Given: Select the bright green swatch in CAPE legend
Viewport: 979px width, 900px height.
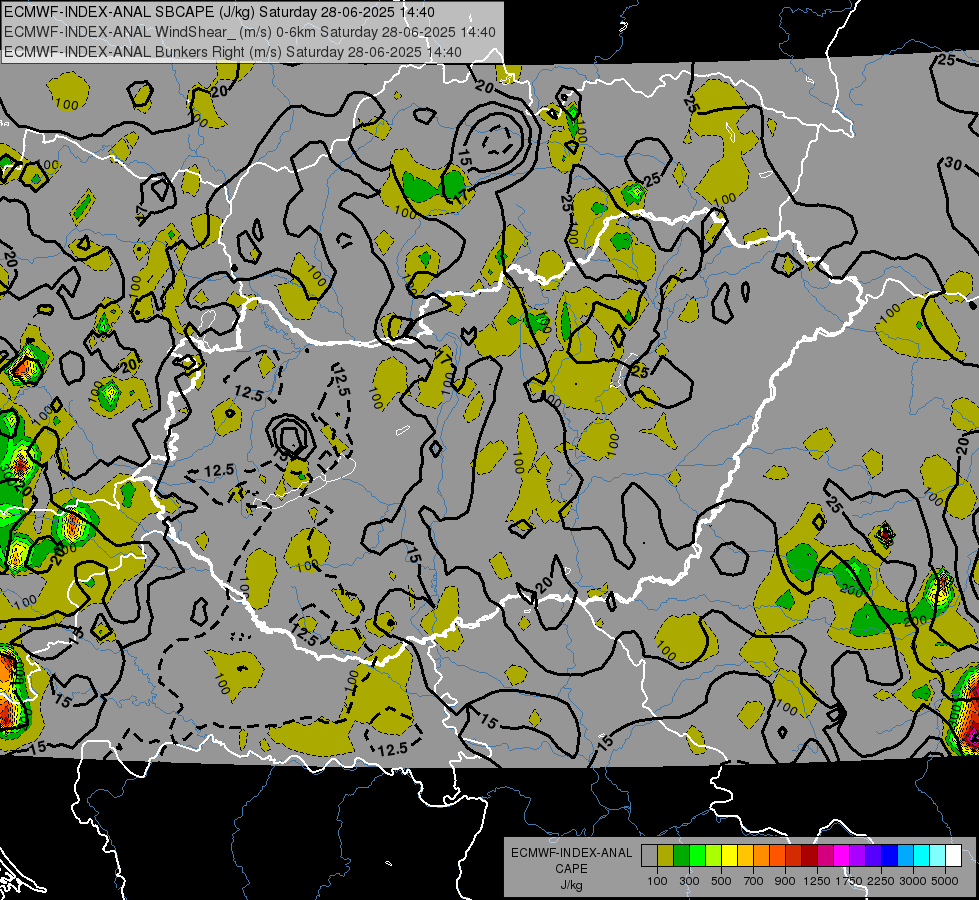Looking at the screenshot, I should pos(697,856).
